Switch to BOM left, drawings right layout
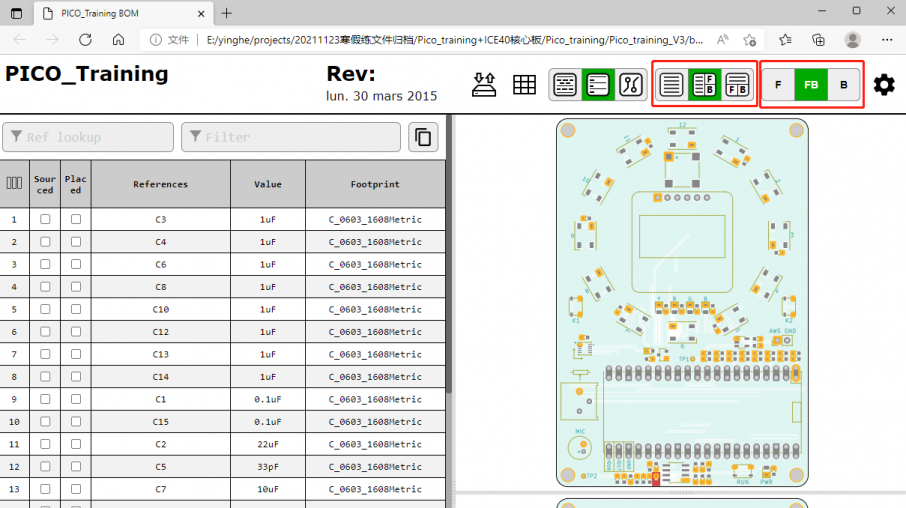Image resolution: width=906 pixels, height=508 pixels. 704,85
